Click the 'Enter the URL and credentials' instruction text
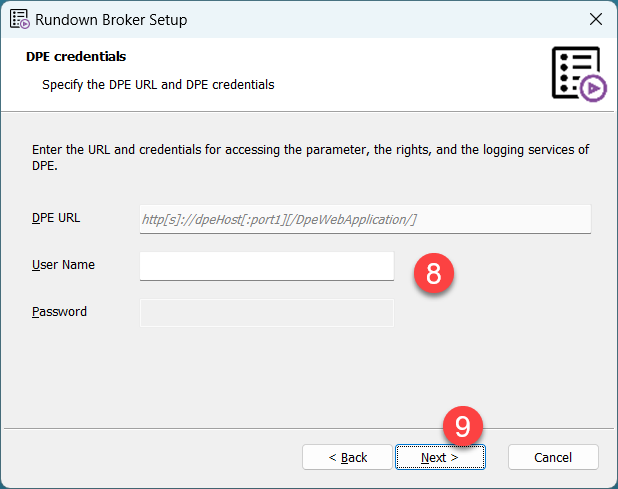618x489 pixels. coord(310,158)
